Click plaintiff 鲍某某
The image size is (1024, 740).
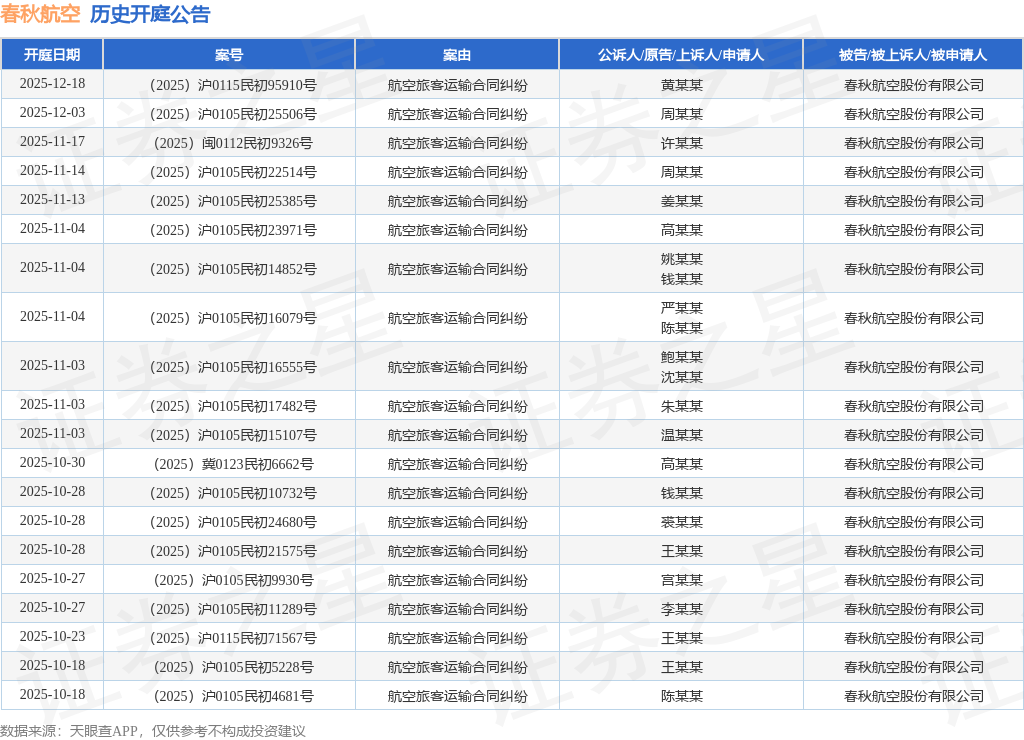pos(682,357)
